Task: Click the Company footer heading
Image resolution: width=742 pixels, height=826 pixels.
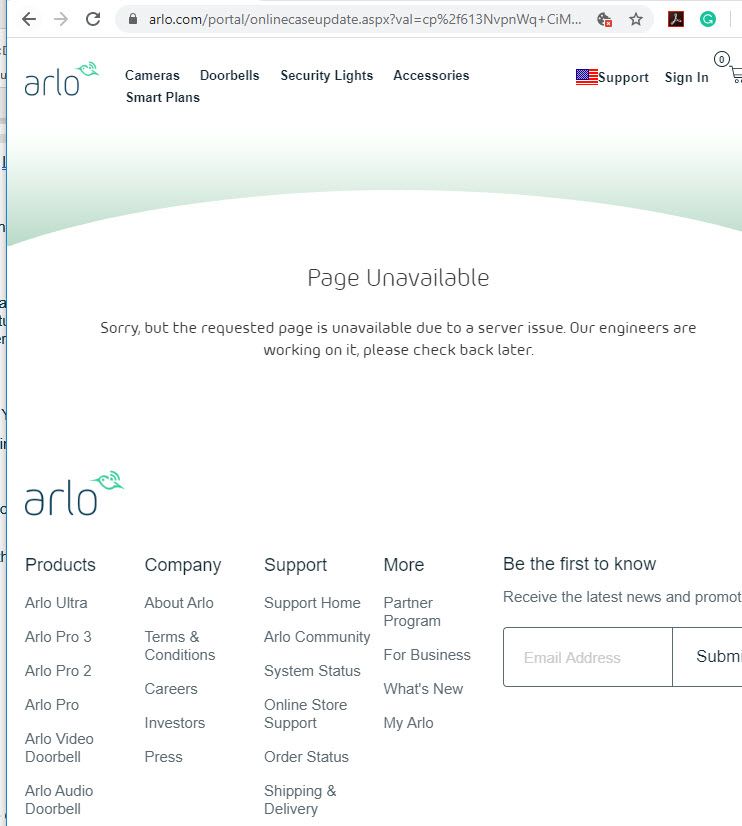Action: (x=183, y=565)
